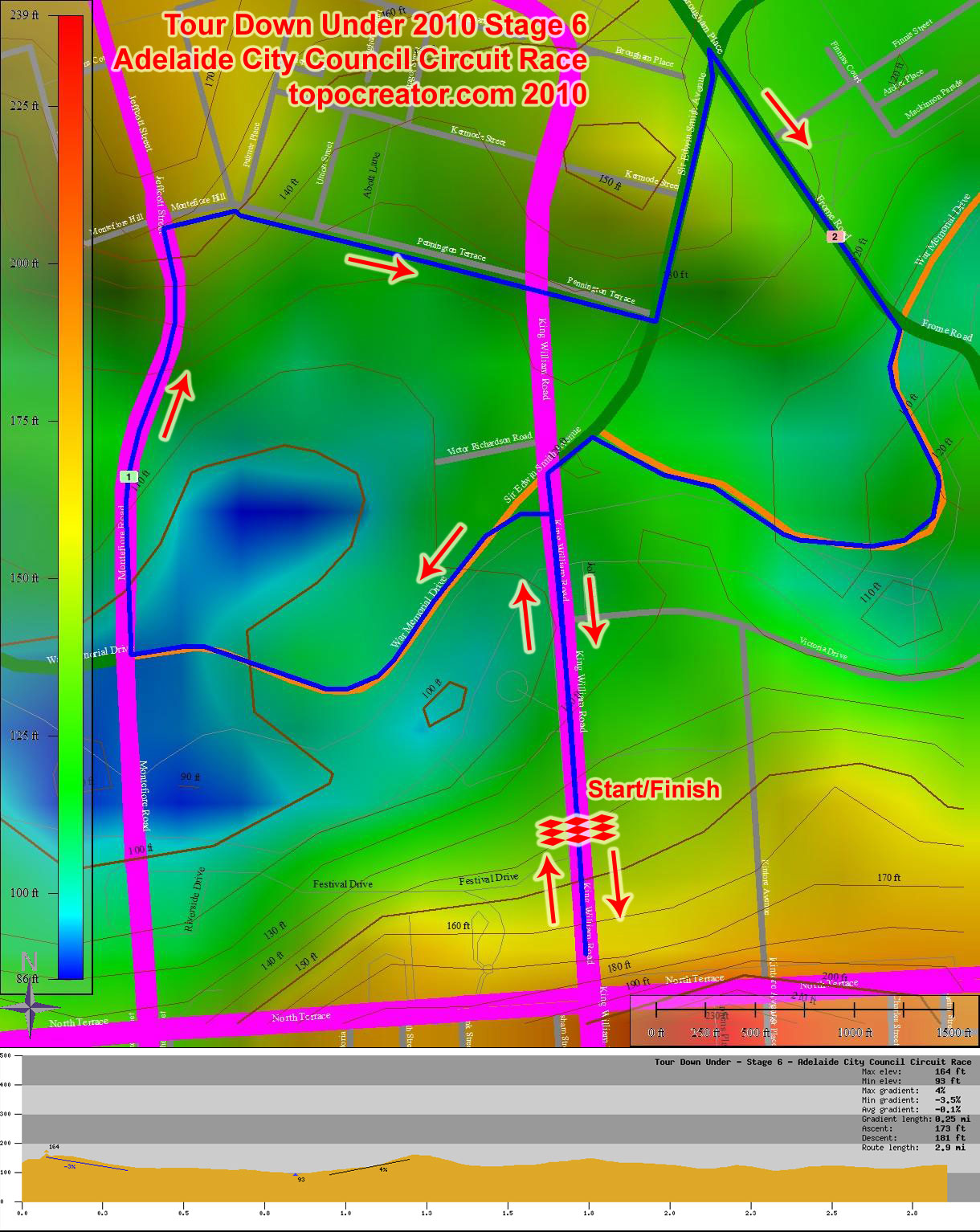This screenshot has height=1232, width=980.
Task: Click the '-3%' gradient label on the profile
Action: coord(71,1166)
